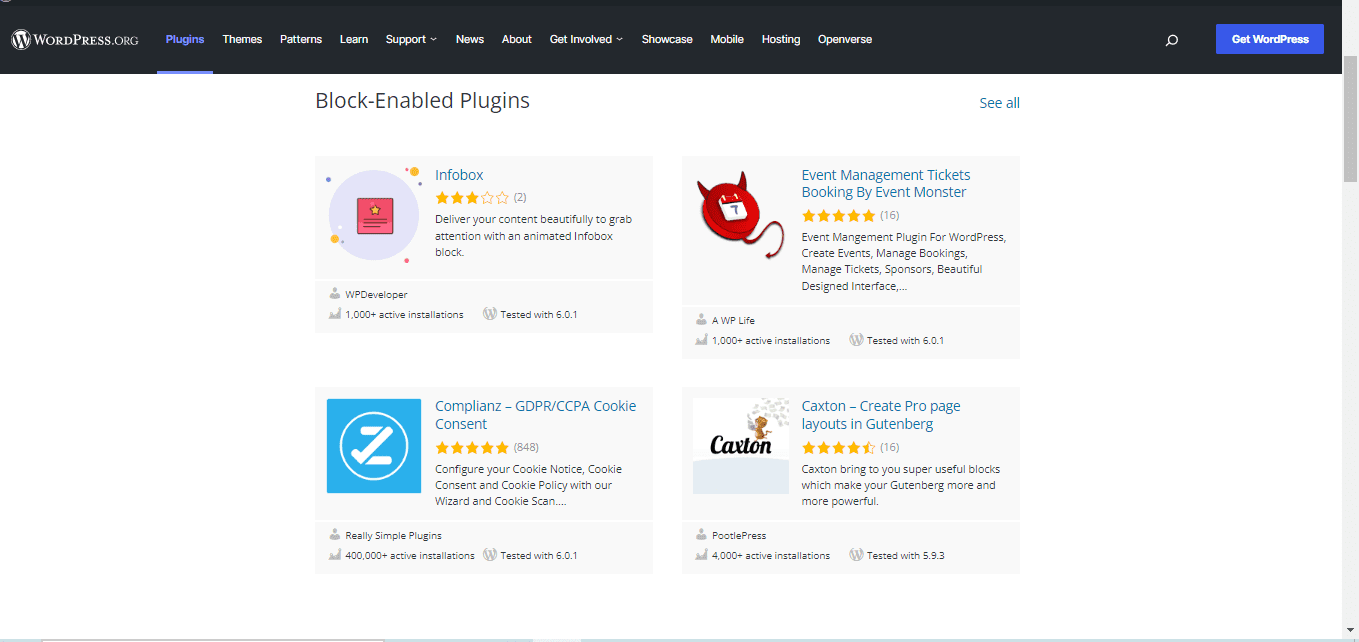Select the Learn menu item
This screenshot has width=1359, height=642.
(x=354, y=40)
